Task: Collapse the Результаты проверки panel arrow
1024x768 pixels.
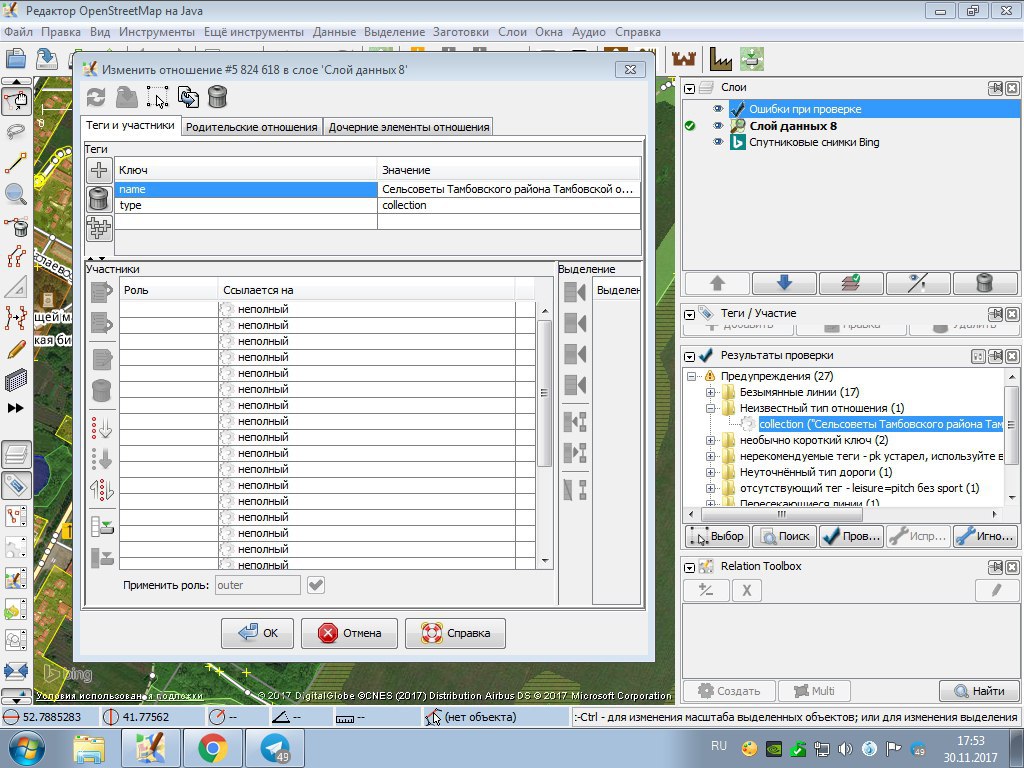Action: [x=689, y=357]
